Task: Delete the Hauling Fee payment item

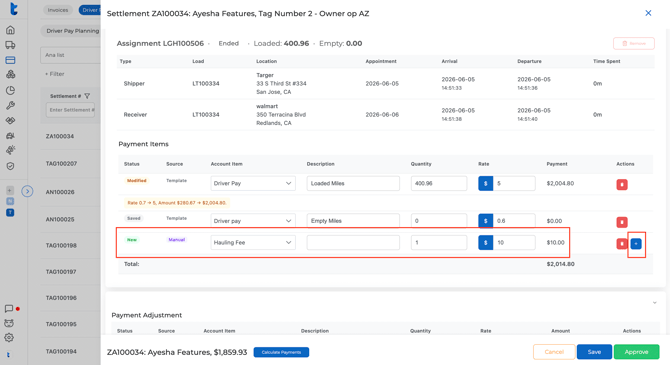Action: click(x=622, y=244)
